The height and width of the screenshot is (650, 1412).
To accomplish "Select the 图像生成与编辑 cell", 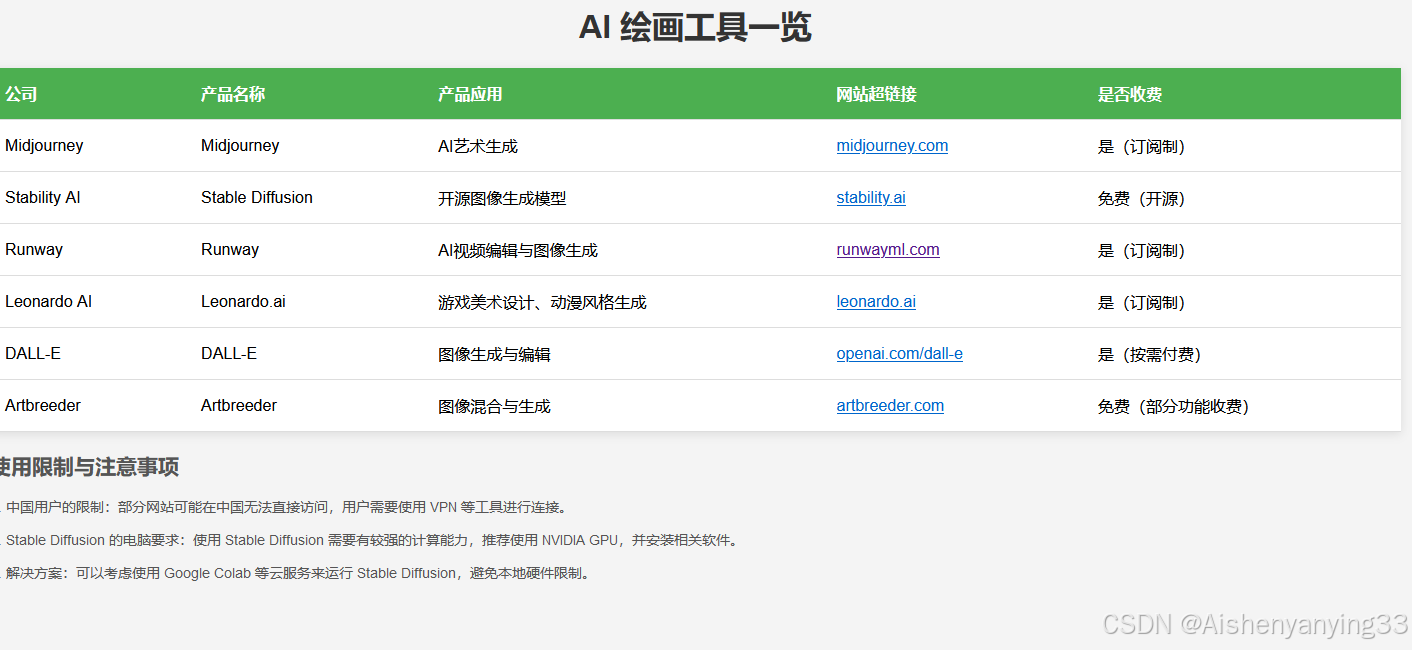I will tap(494, 354).
